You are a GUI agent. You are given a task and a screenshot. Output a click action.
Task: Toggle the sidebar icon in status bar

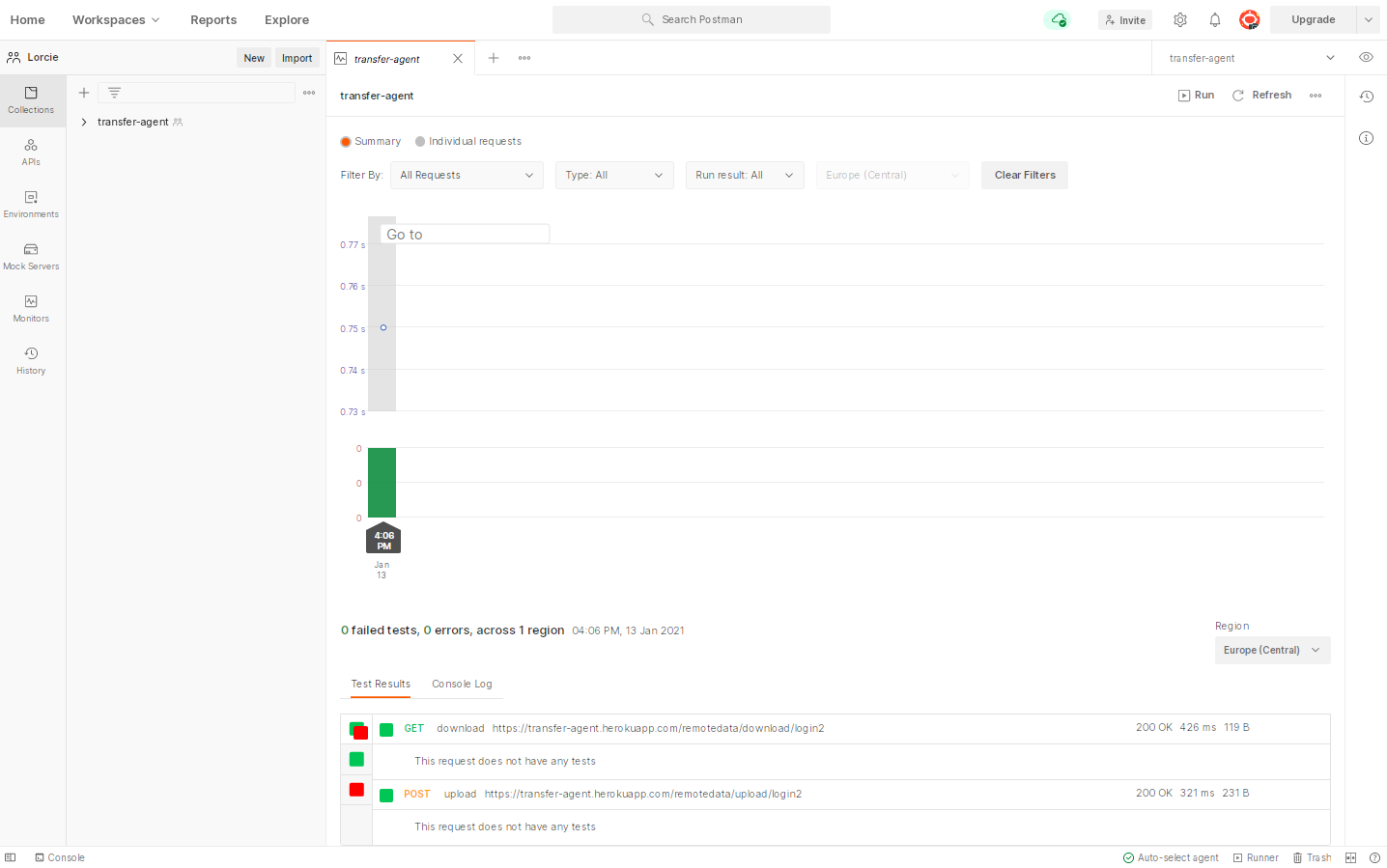point(11,857)
